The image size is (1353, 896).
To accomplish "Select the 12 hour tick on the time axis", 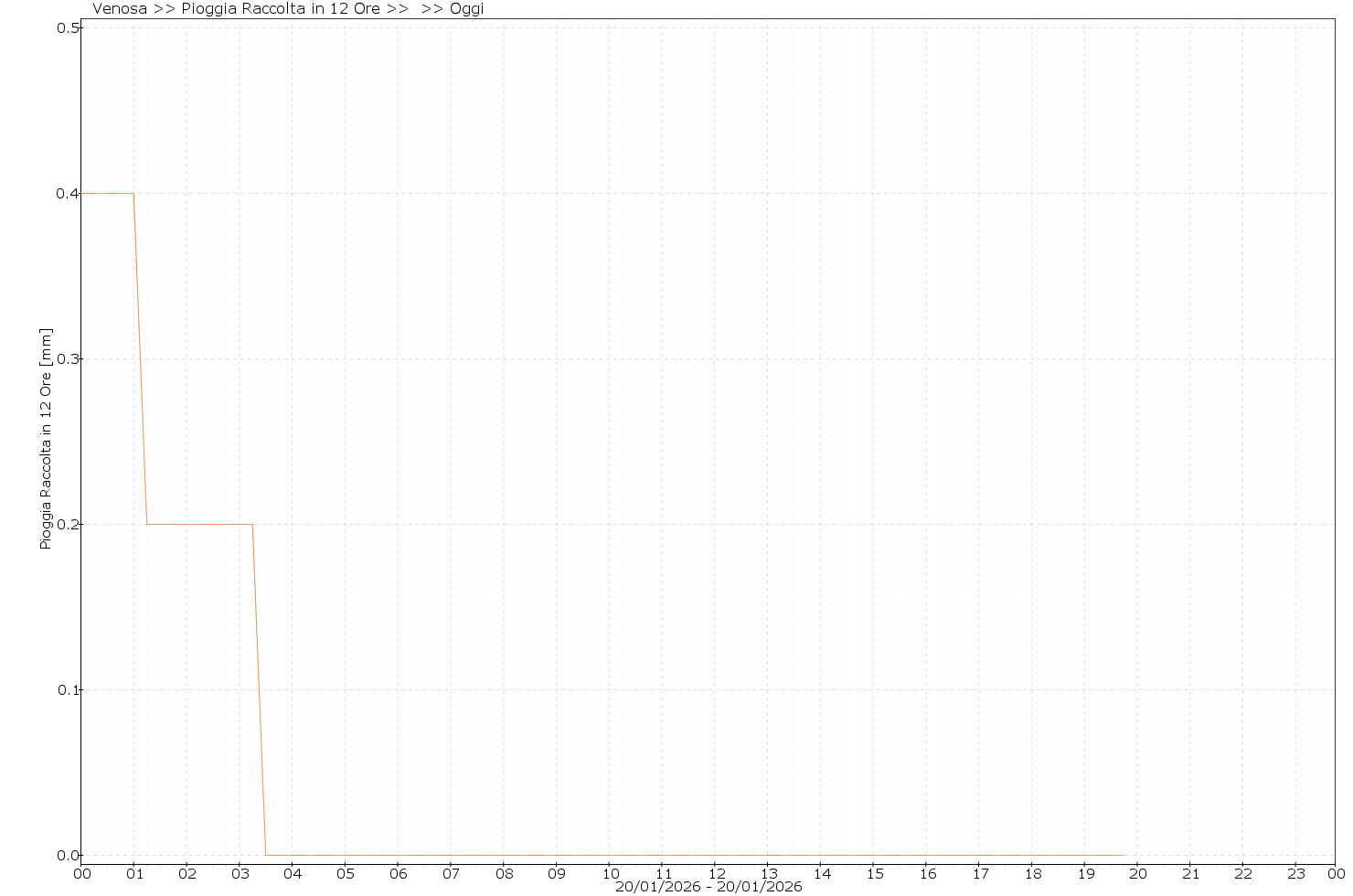I will click(x=716, y=873).
